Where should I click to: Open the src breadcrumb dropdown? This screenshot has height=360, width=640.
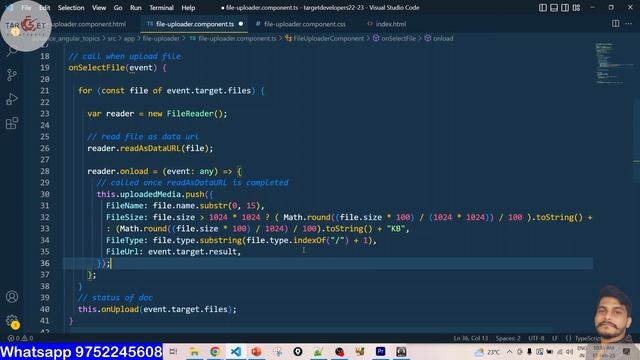[x=111, y=38]
